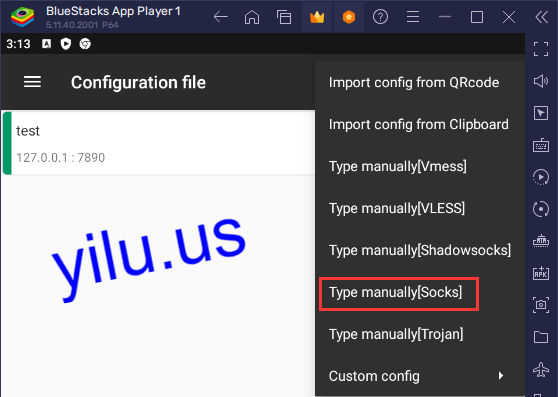Go to BlueStacks home screen
Image resolution: width=558 pixels, height=397 pixels.
(x=252, y=17)
